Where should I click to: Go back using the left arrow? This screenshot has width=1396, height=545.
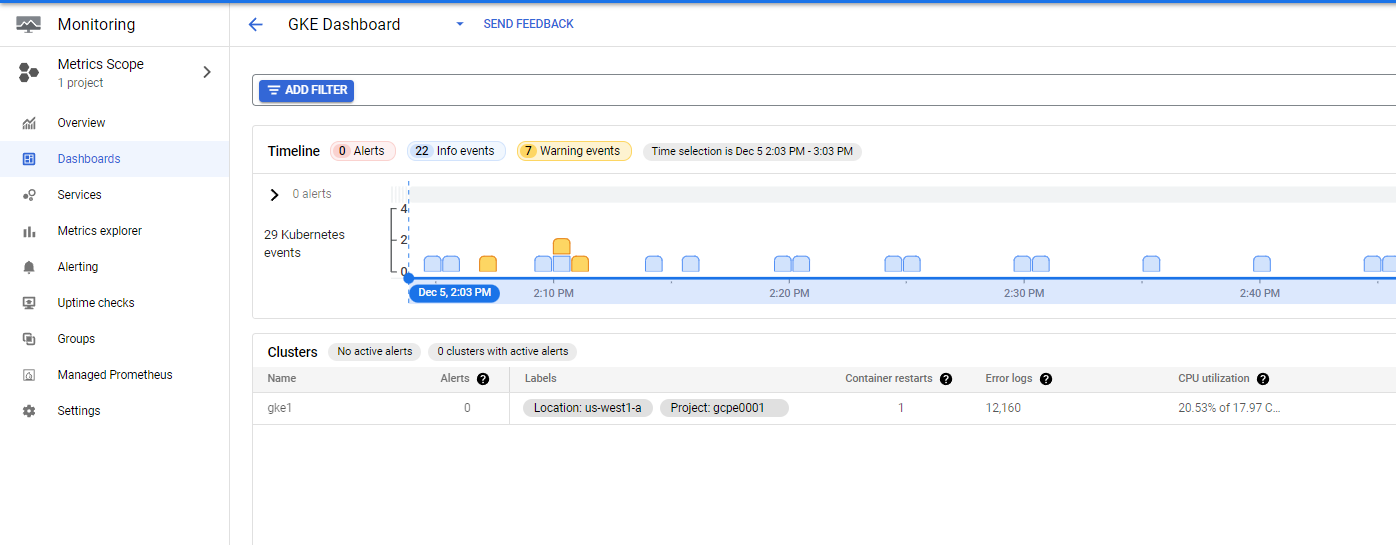coord(255,24)
